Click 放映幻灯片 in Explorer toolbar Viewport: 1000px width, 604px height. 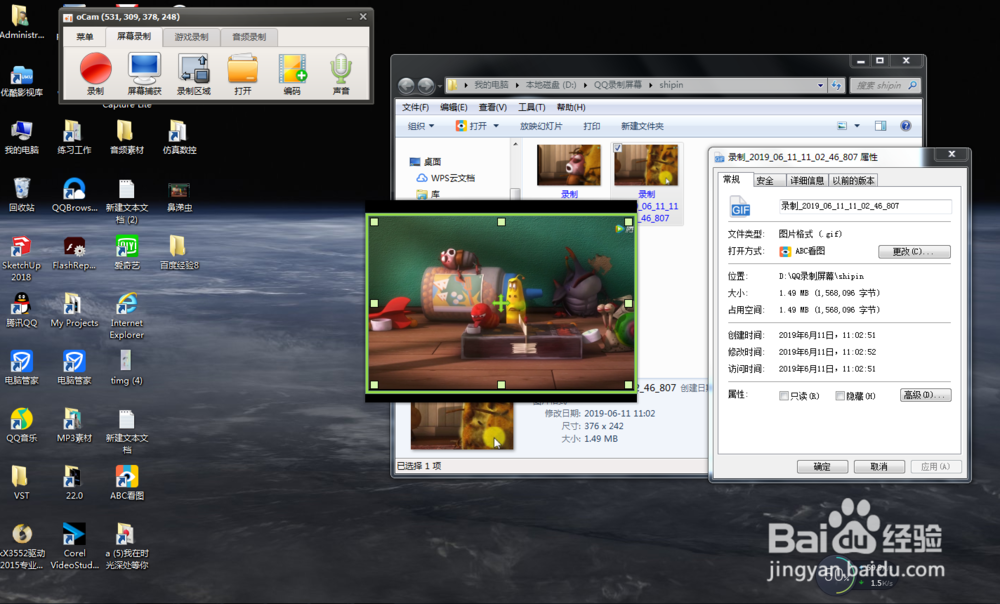pos(541,126)
